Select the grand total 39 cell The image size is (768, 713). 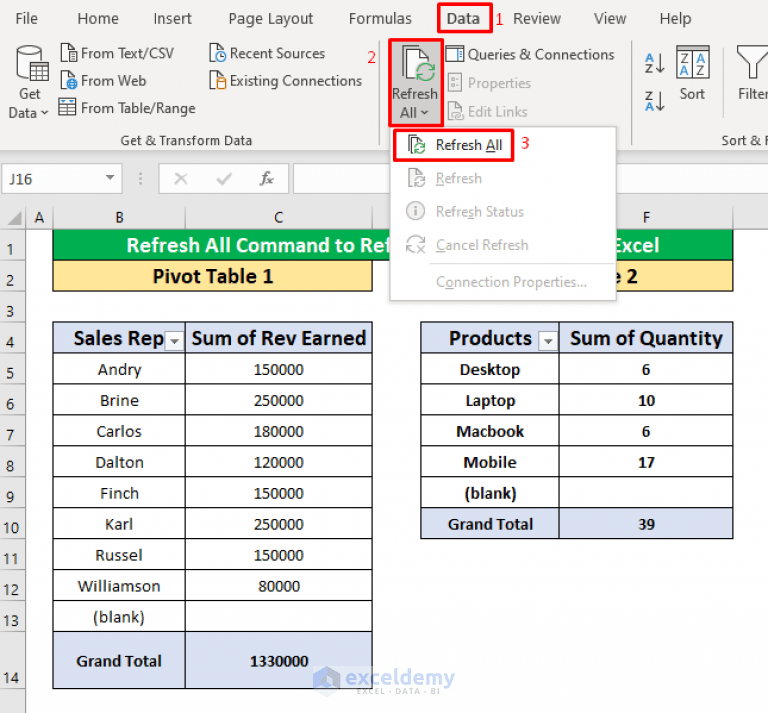coord(646,524)
